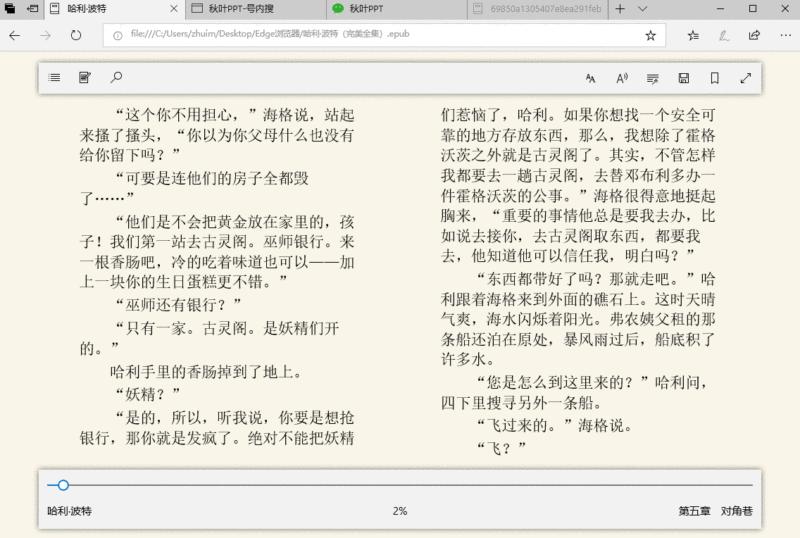Open the table of contents icon
Screen dimensions: 800x538
point(54,78)
